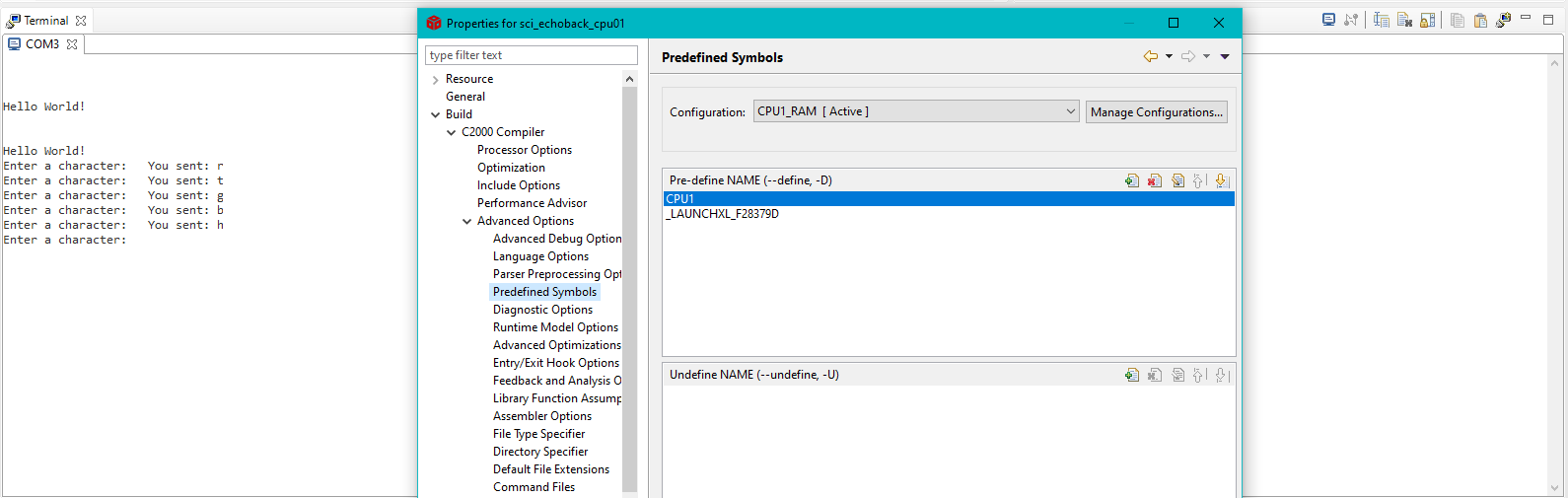This screenshot has width=1568, height=498.
Task: Select _LAUNCHXL_F28379D symbol in list
Action: click(724, 214)
